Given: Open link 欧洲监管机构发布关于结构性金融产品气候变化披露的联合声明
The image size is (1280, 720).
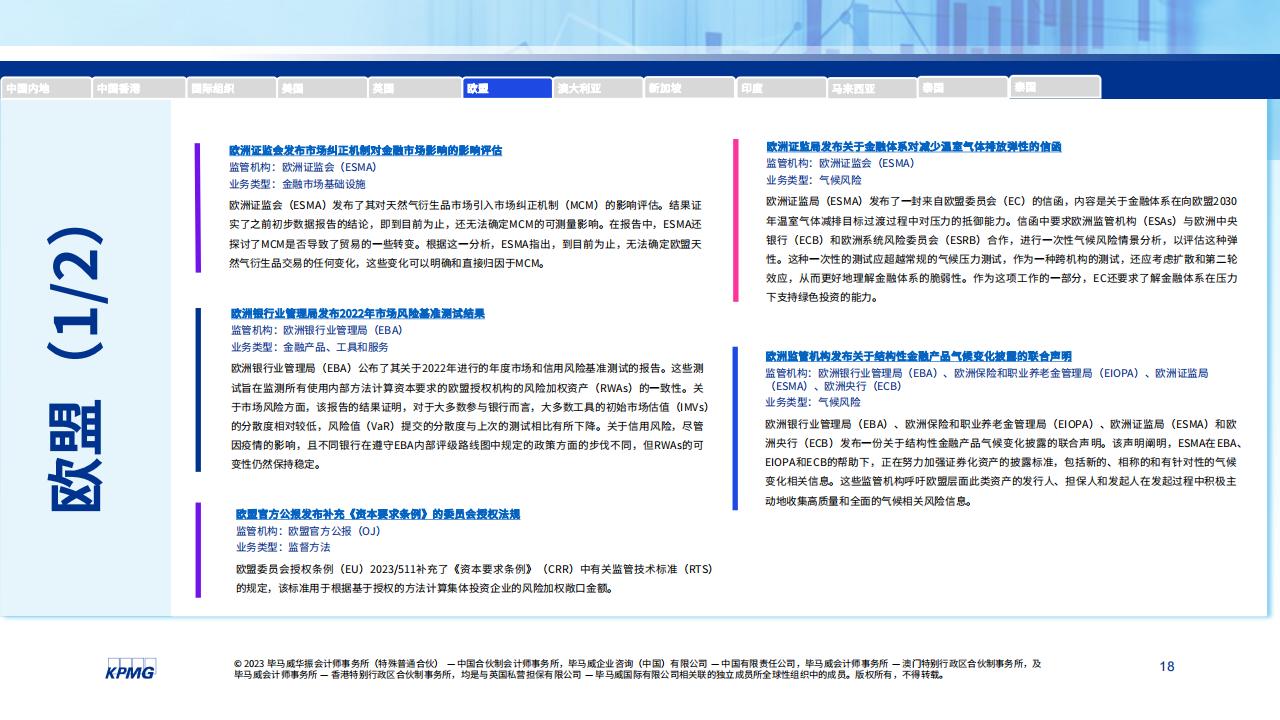Looking at the screenshot, I should click(918, 356).
